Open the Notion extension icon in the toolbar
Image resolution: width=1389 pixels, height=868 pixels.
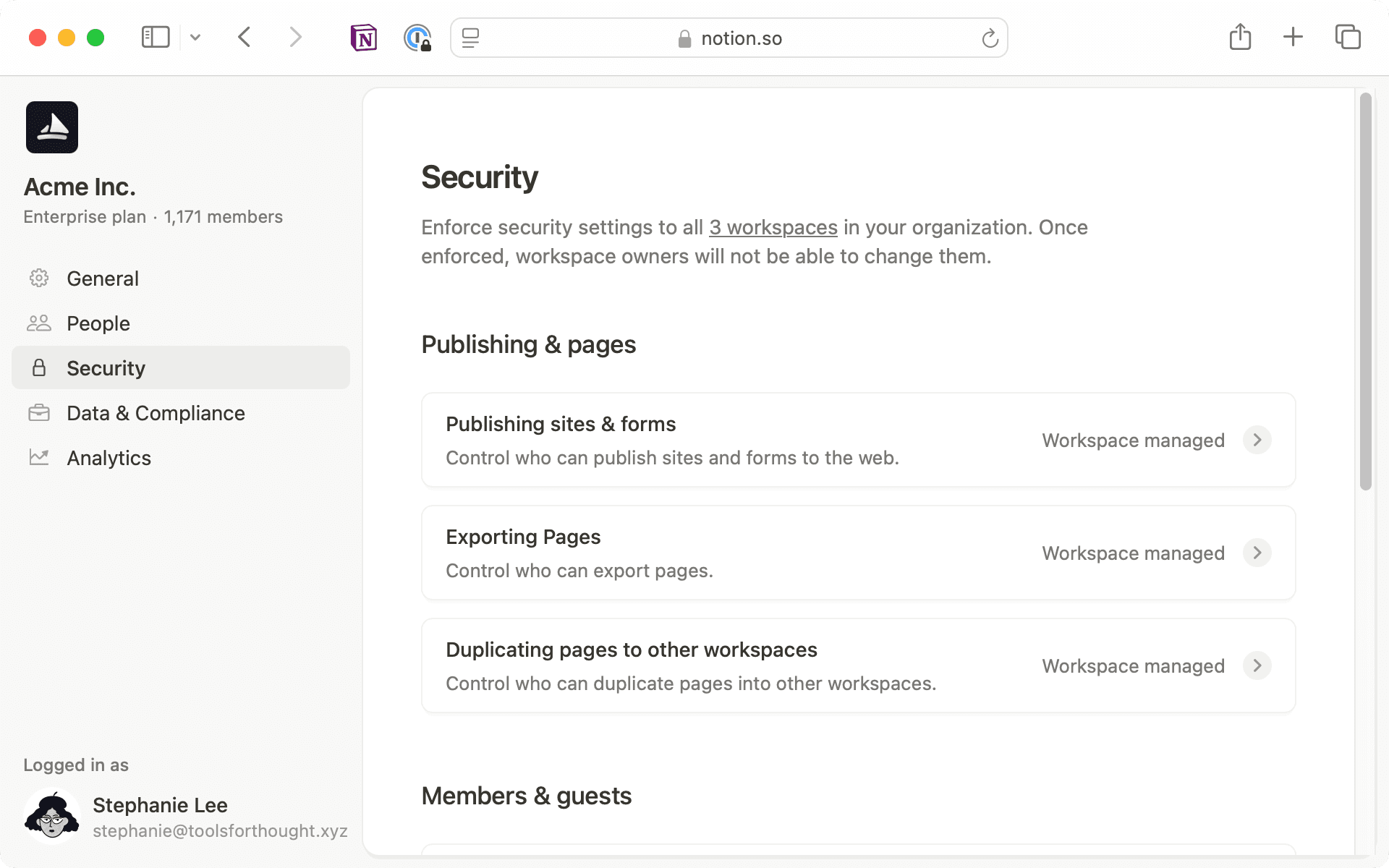(x=364, y=38)
